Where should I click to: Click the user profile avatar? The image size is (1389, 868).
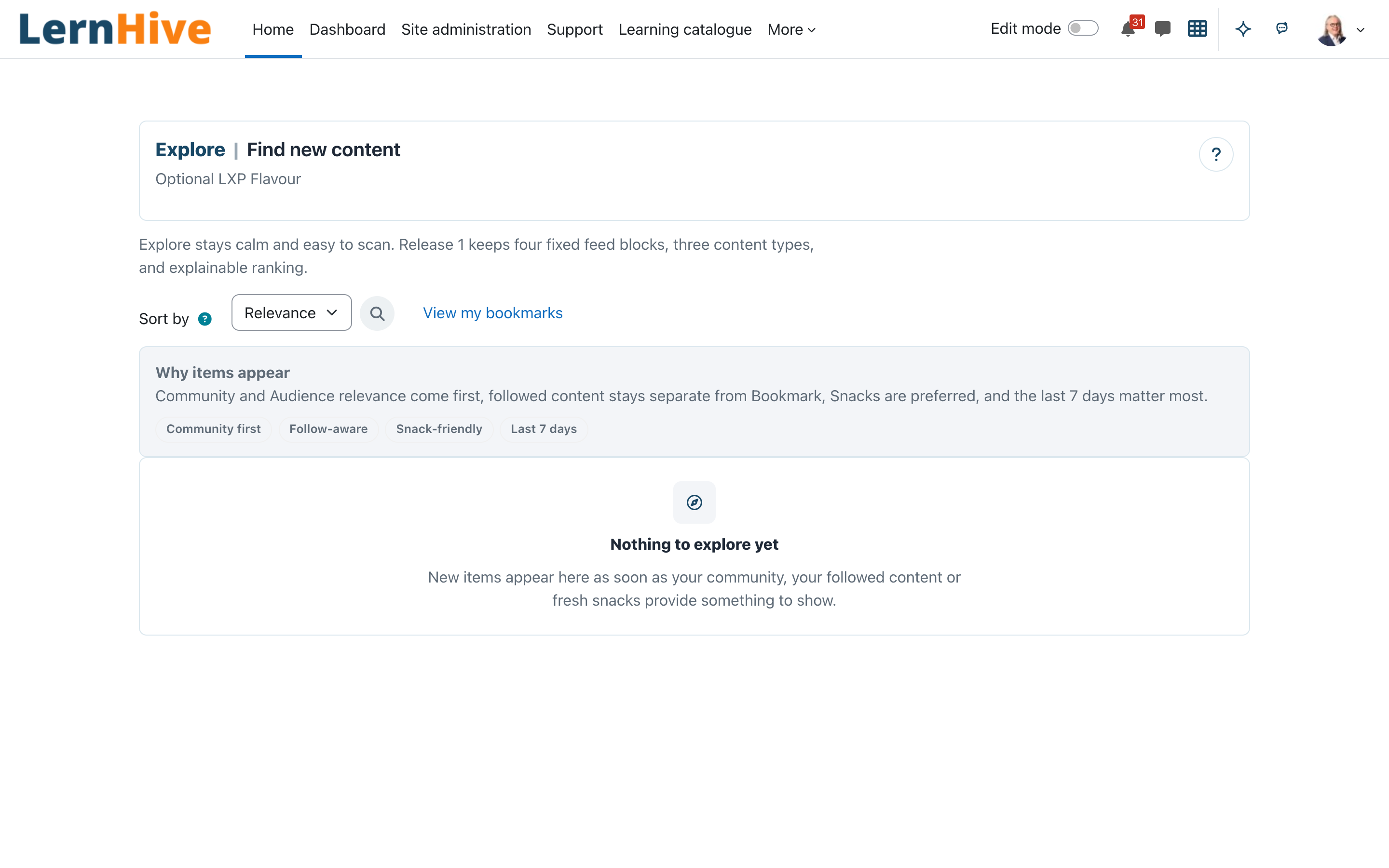[x=1332, y=30]
